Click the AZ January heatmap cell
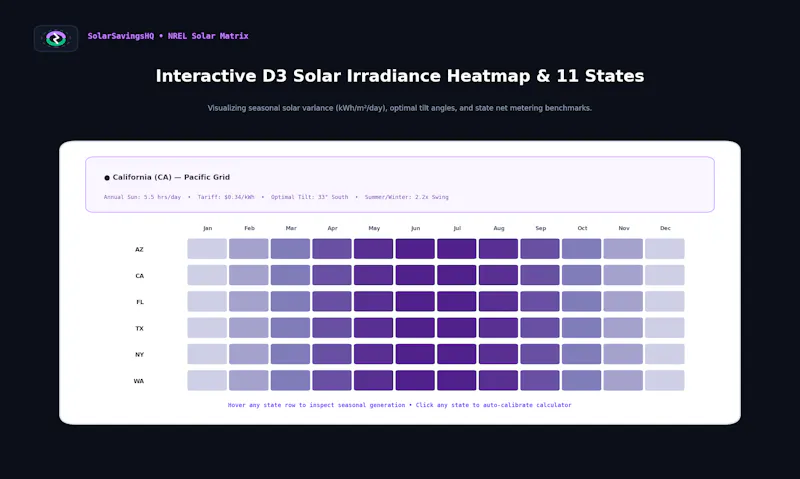 click(x=207, y=249)
